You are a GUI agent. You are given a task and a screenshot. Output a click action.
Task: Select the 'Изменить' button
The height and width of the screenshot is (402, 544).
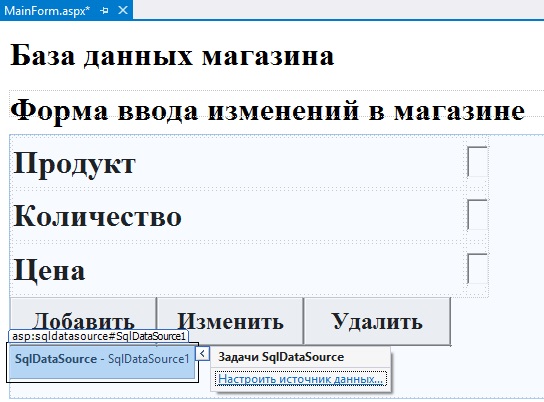tap(230, 321)
